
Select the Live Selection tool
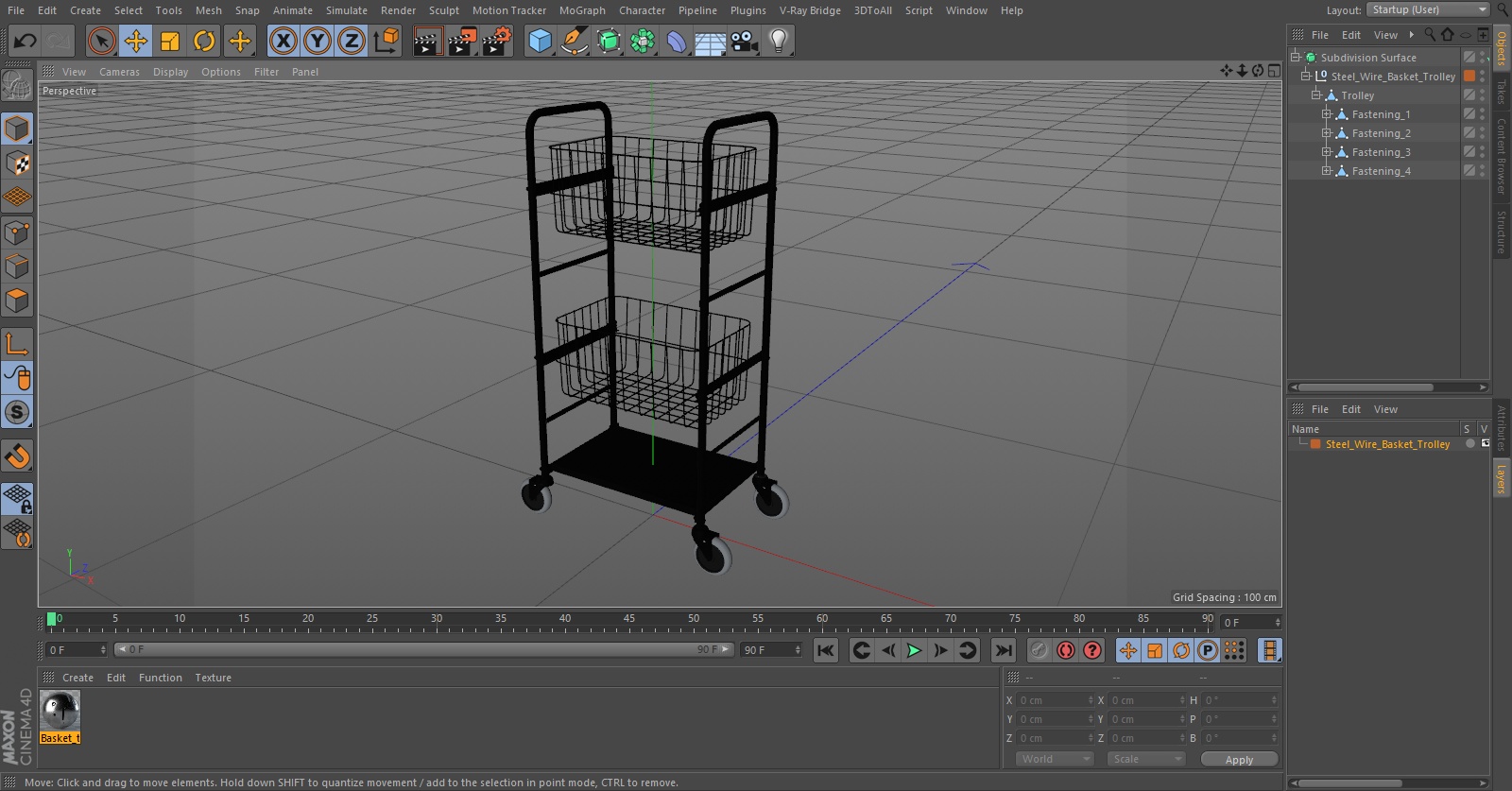pos(101,41)
